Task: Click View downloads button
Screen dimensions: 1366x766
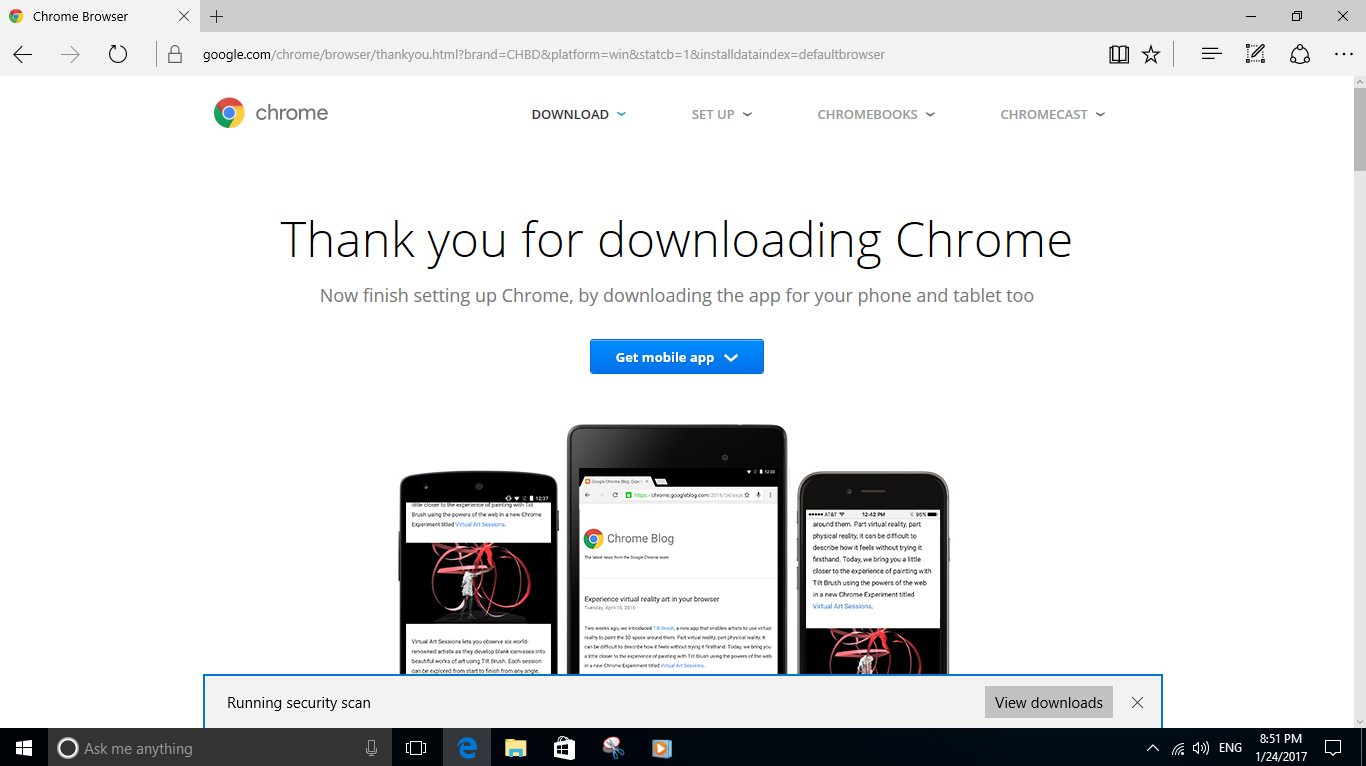Action: (x=1049, y=702)
